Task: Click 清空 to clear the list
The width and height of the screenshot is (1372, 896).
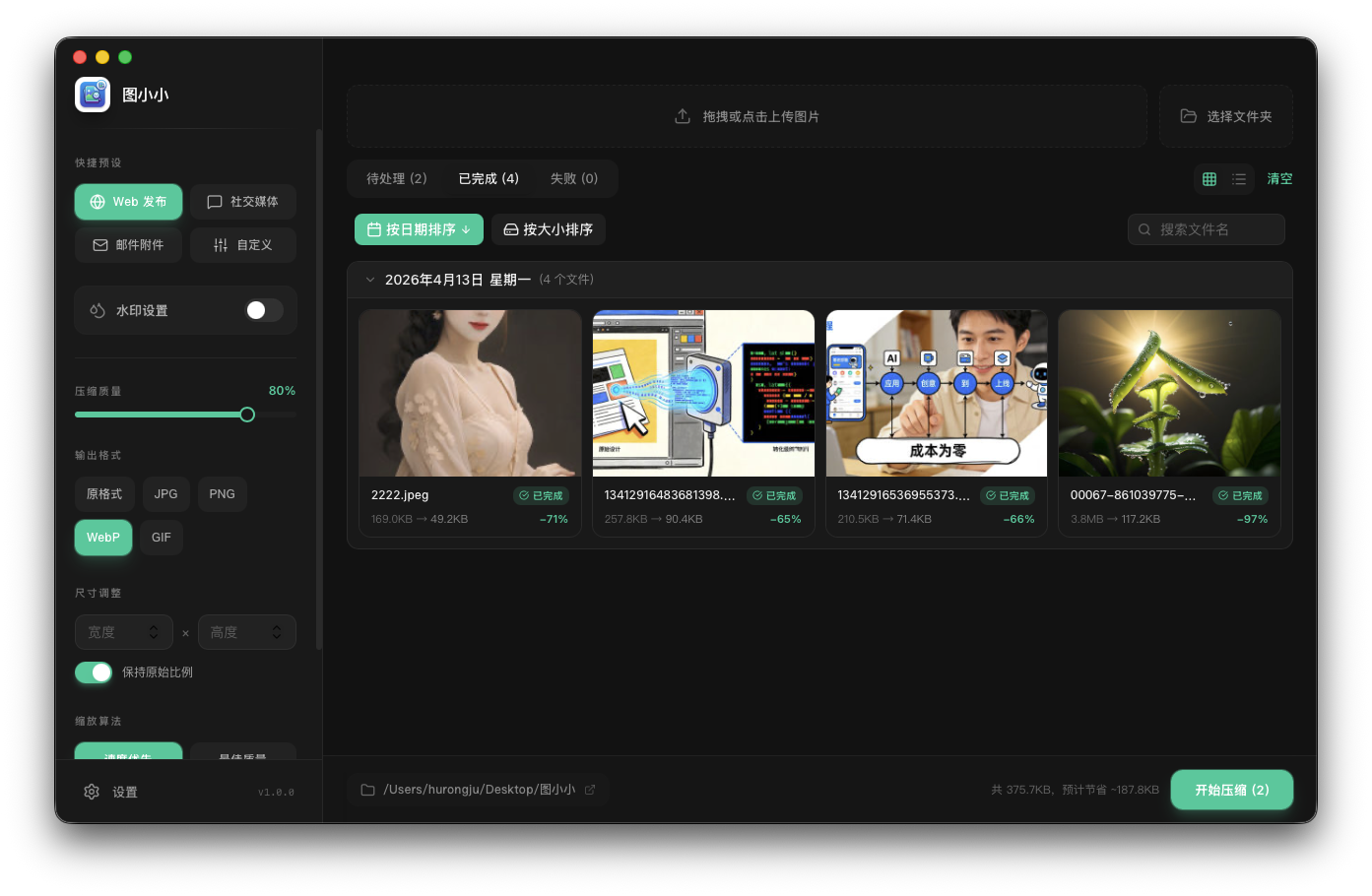Action: click(1279, 179)
